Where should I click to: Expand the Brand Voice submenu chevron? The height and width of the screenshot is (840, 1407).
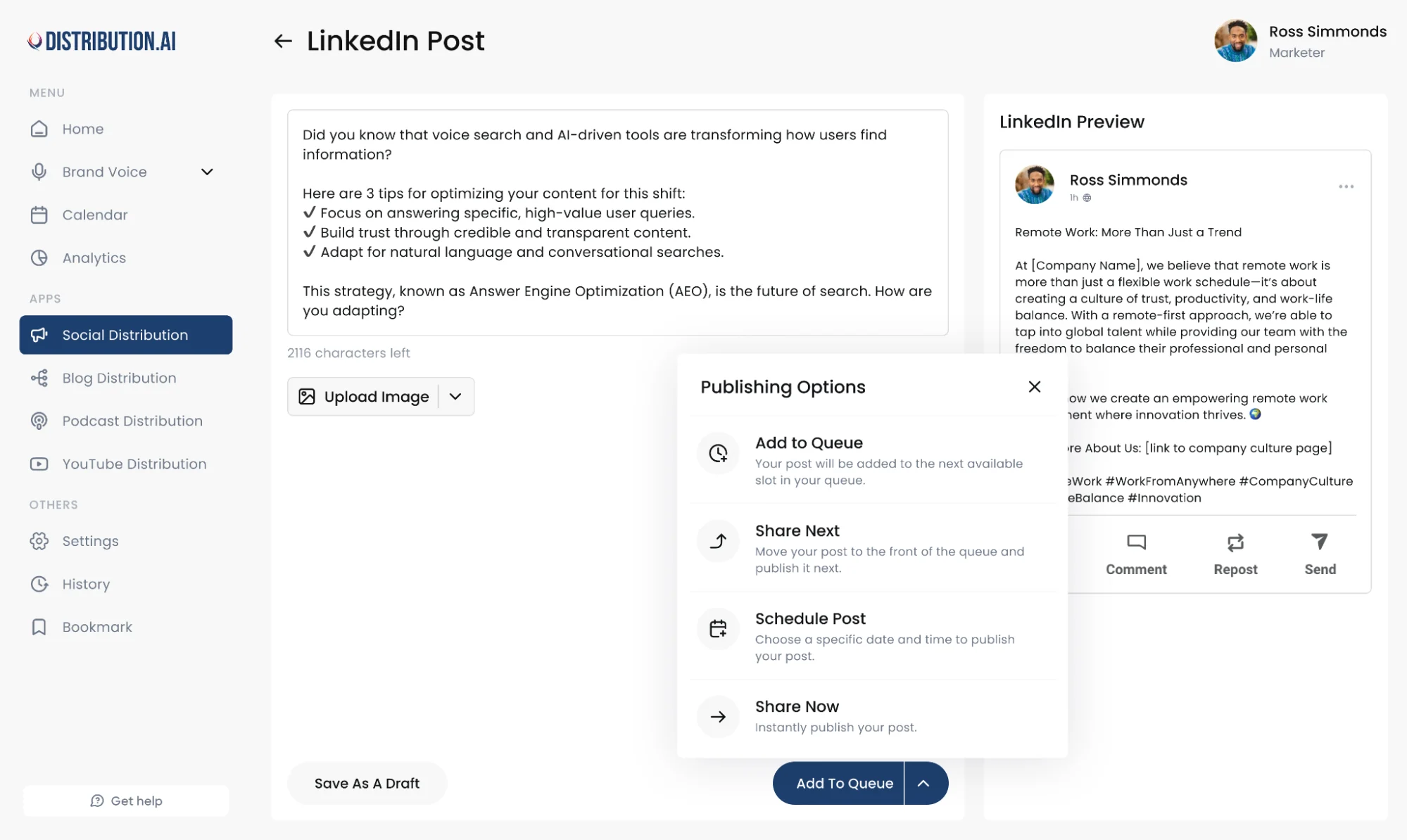tap(207, 172)
